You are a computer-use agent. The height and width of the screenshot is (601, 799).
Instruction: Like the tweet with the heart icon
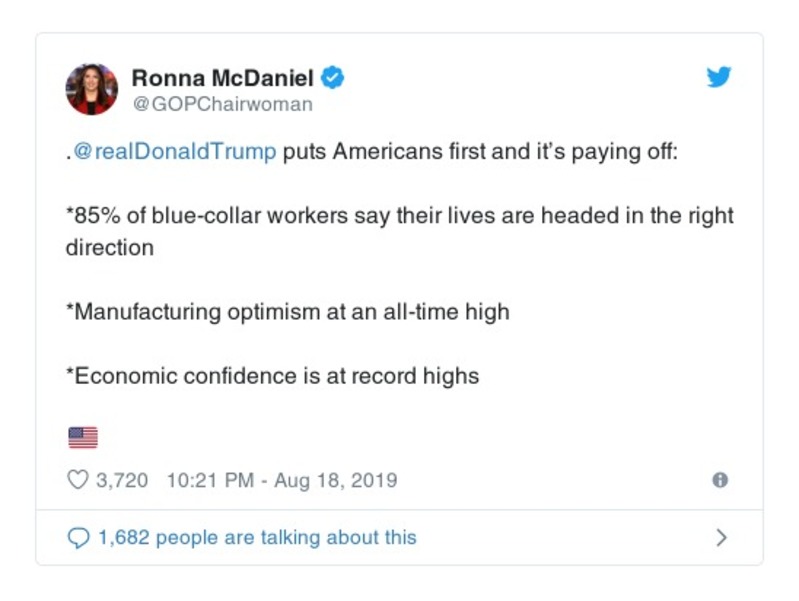click(77, 480)
